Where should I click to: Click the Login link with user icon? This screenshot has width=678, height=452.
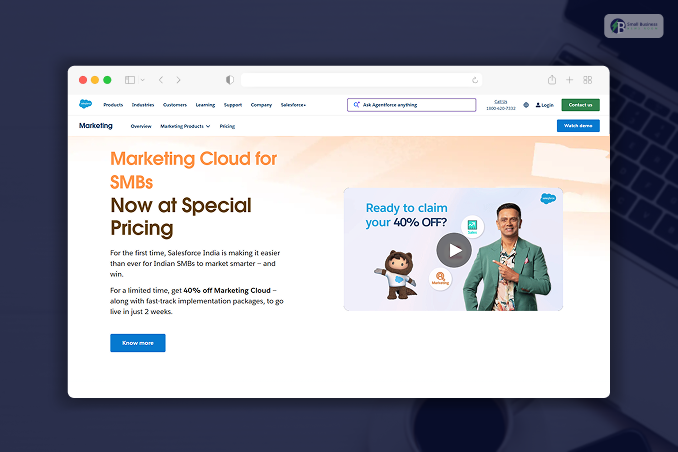(x=544, y=105)
